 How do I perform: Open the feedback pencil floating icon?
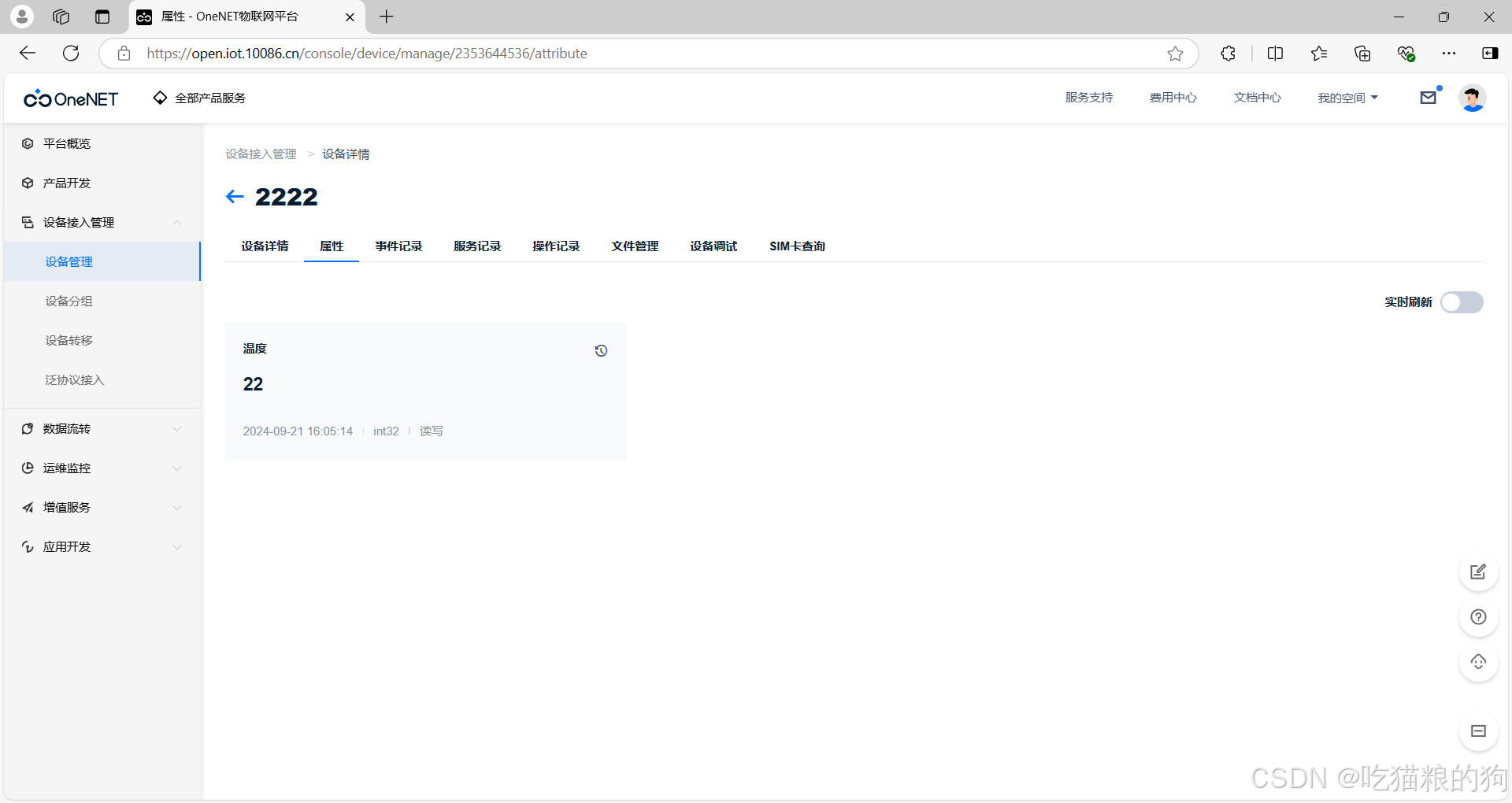click(x=1478, y=572)
